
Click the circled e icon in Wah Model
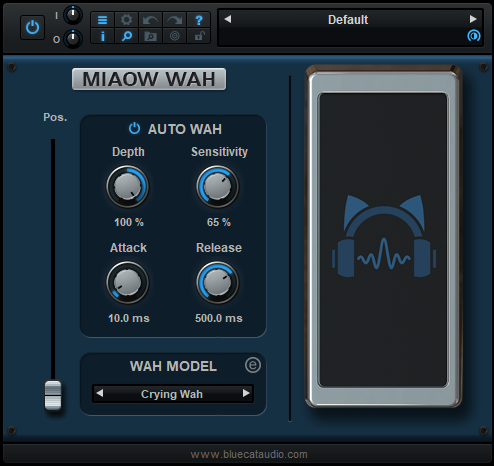[253, 365]
